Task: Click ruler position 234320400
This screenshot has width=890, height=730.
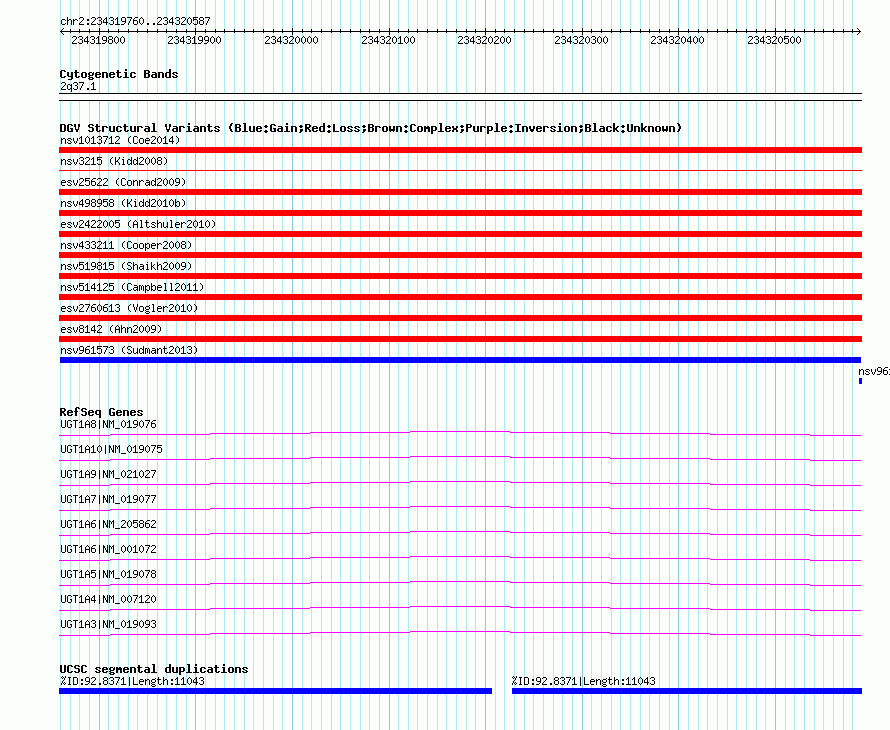Action: (x=677, y=40)
